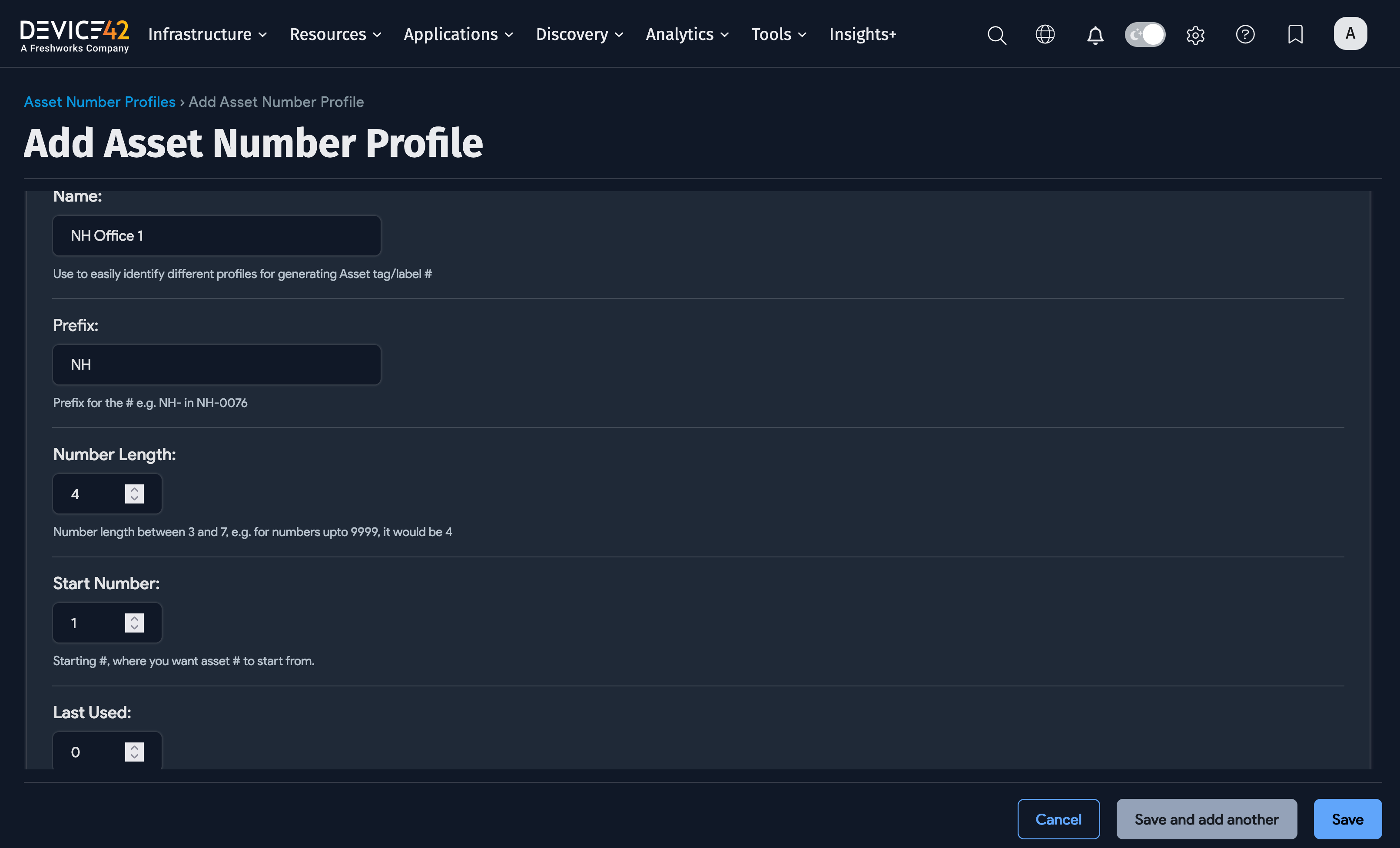The height and width of the screenshot is (848, 1400).
Task: Open the globe language icon
Action: [x=1045, y=35]
